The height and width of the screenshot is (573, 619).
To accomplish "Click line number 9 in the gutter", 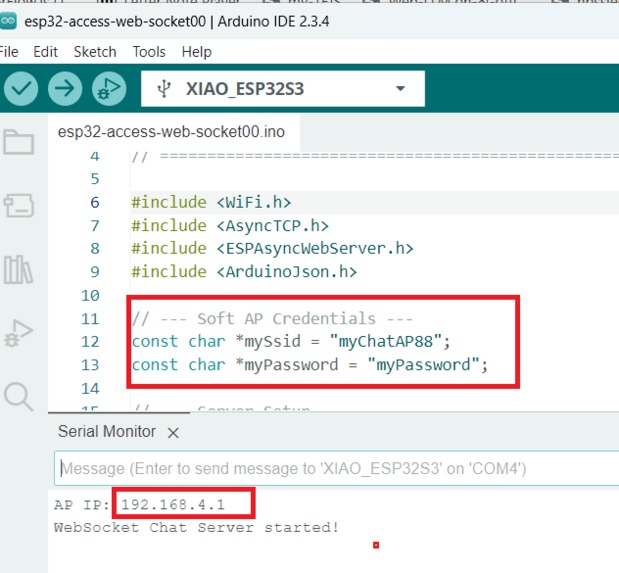I will click(95, 272).
